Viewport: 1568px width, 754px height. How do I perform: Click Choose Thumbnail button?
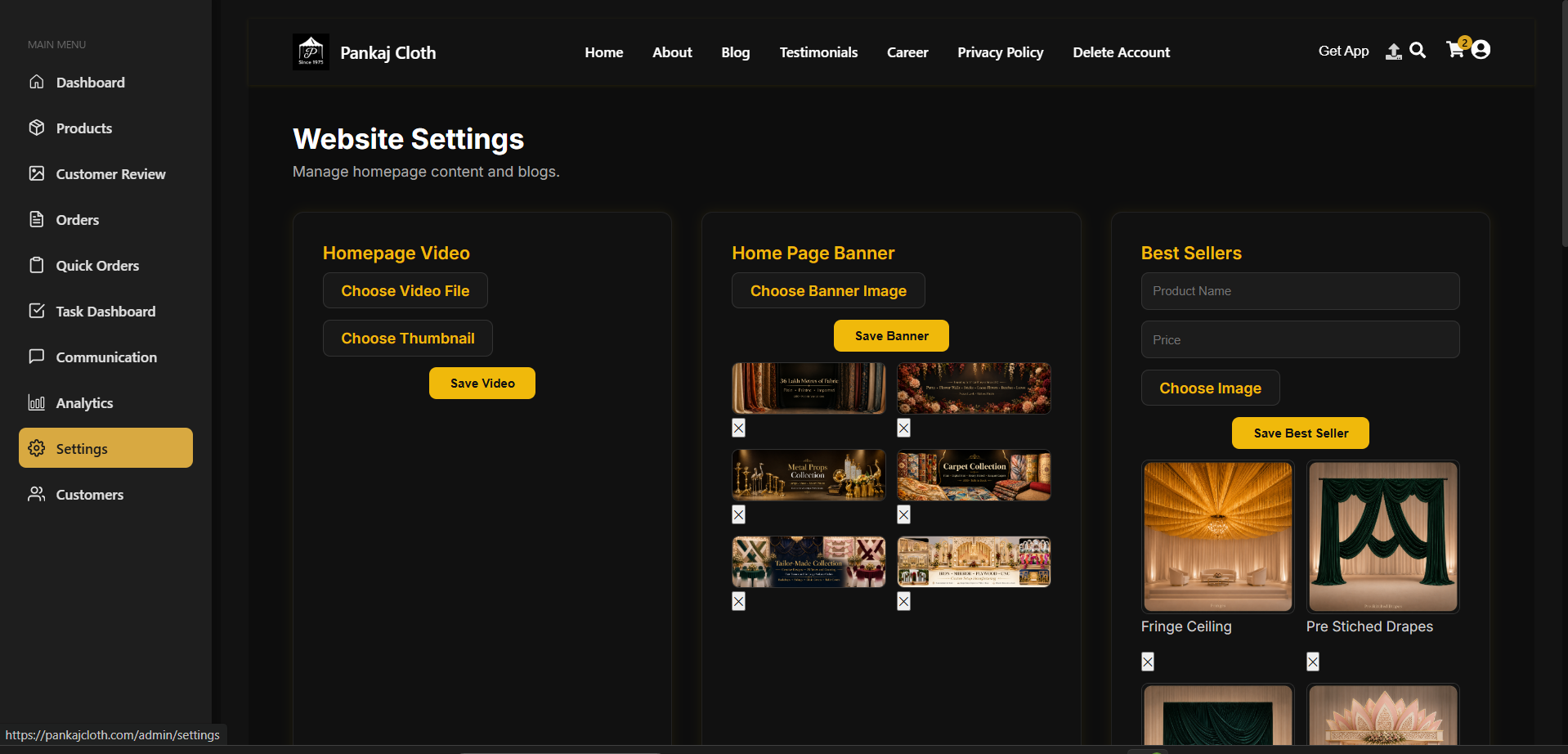[408, 338]
